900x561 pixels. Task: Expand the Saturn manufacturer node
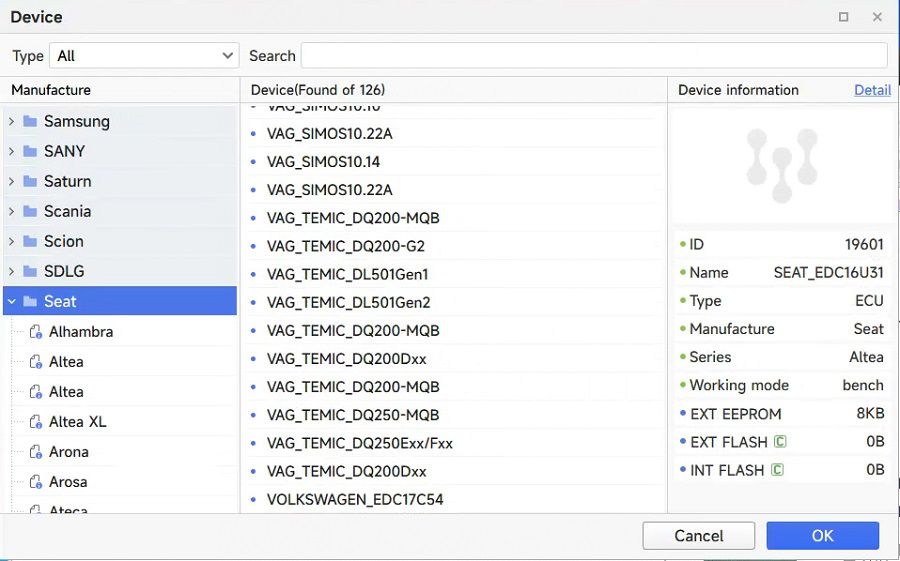(11, 182)
